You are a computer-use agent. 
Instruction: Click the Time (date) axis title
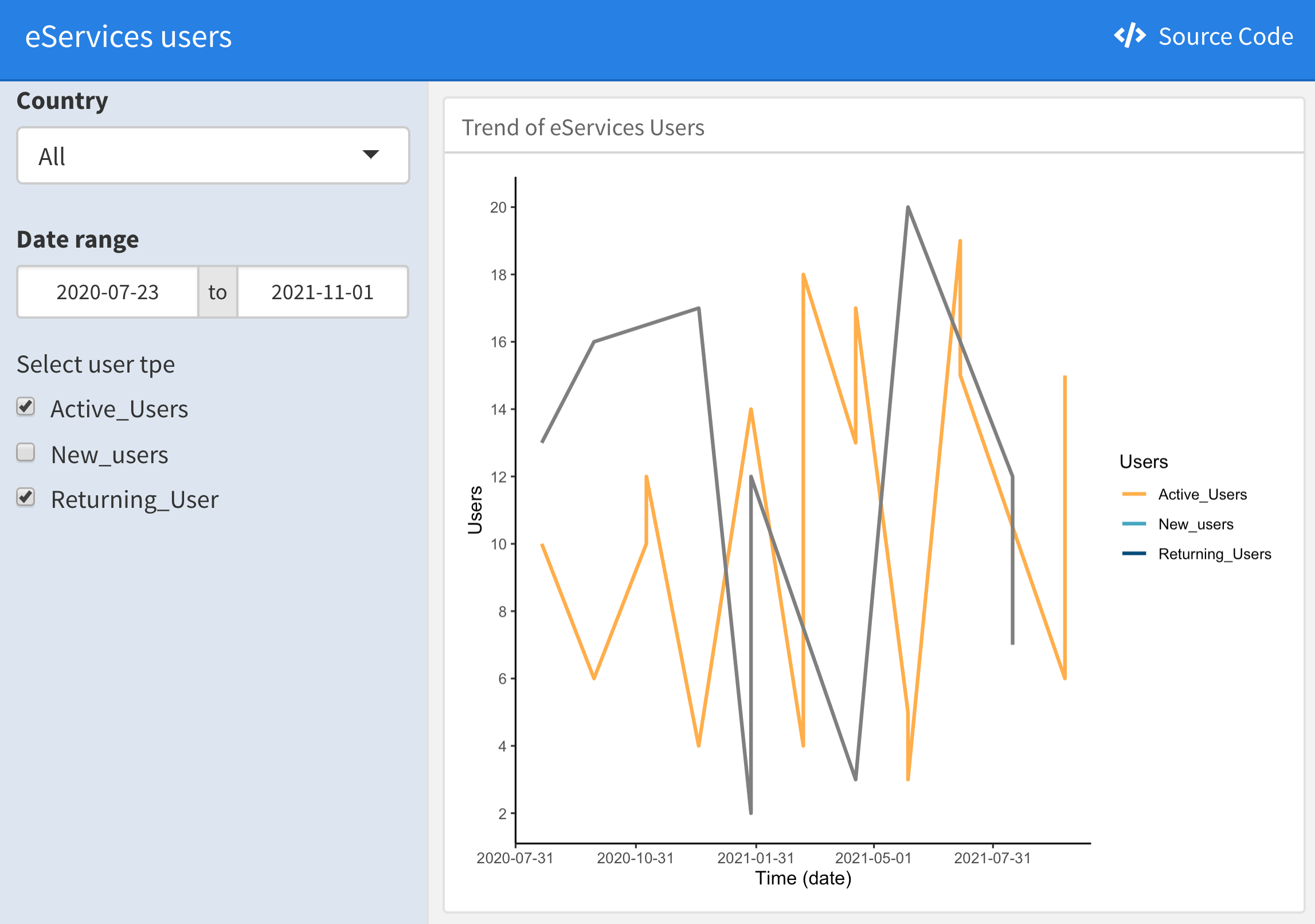[x=803, y=878]
